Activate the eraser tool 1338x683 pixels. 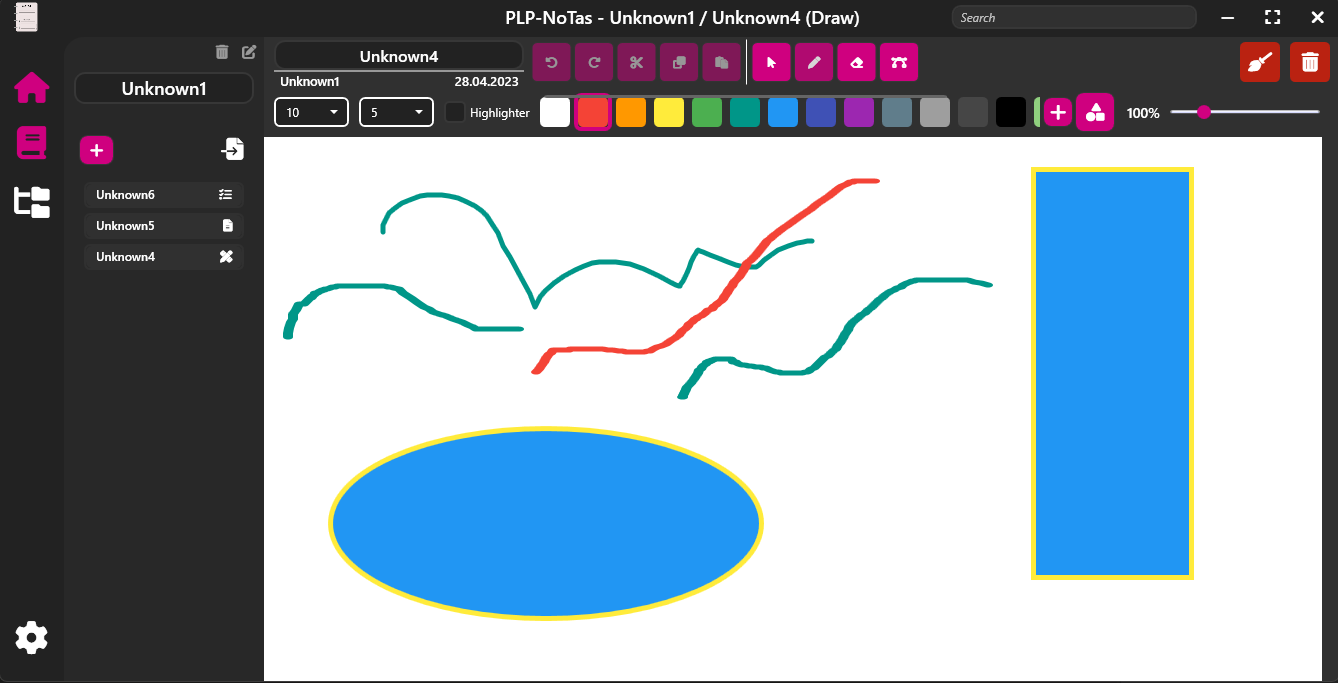point(856,62)
